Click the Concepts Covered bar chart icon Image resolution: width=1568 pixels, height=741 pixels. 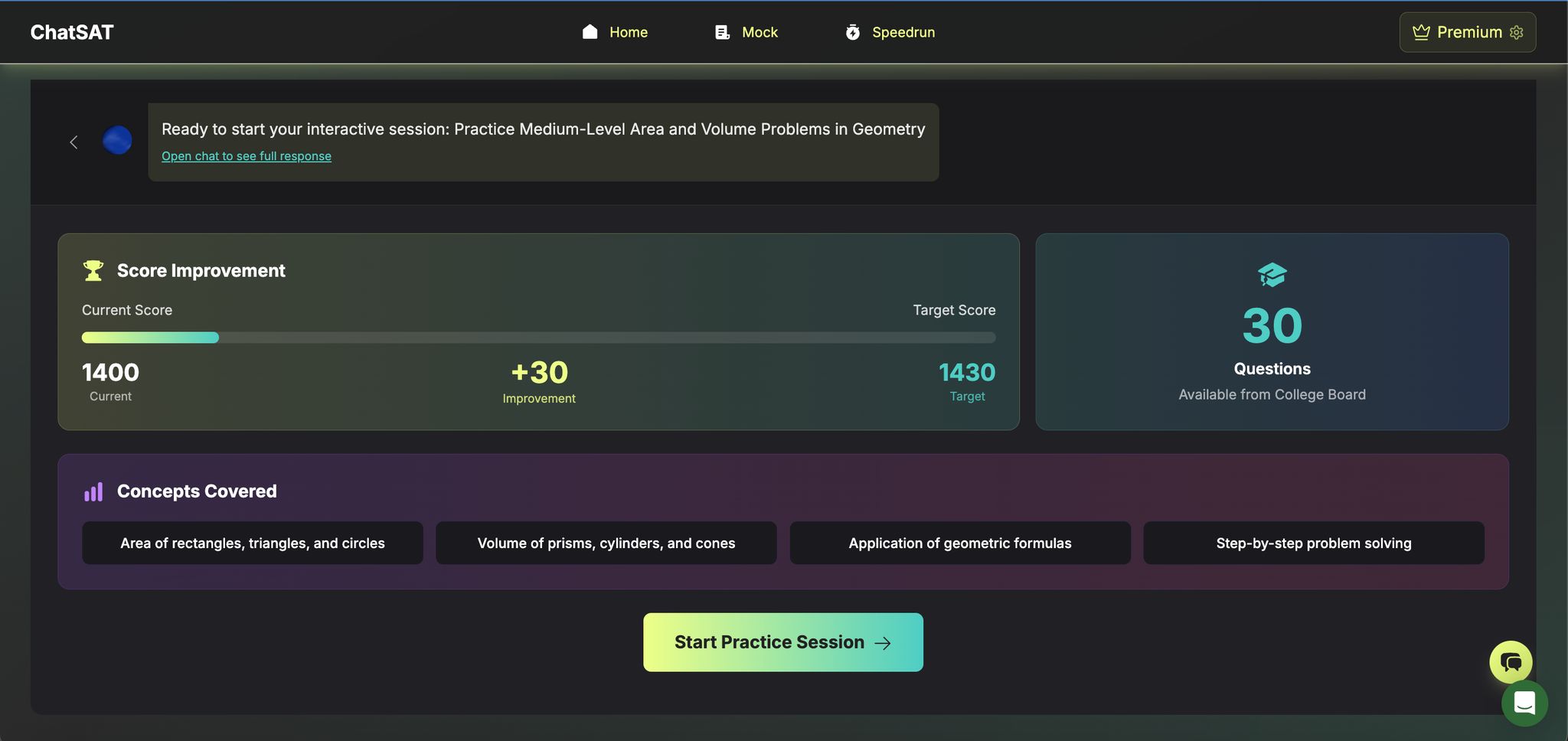pyautogui.click(x=93, y=492)
